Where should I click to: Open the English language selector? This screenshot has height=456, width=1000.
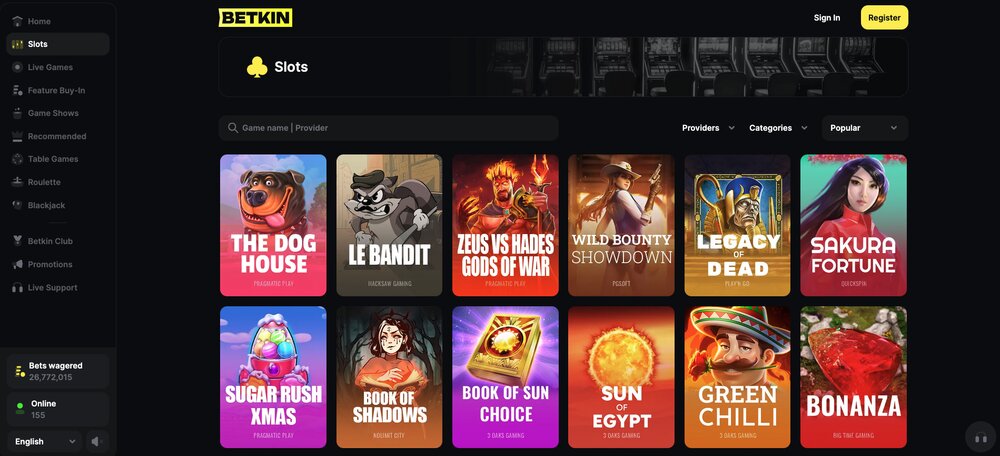click(45, 441)
